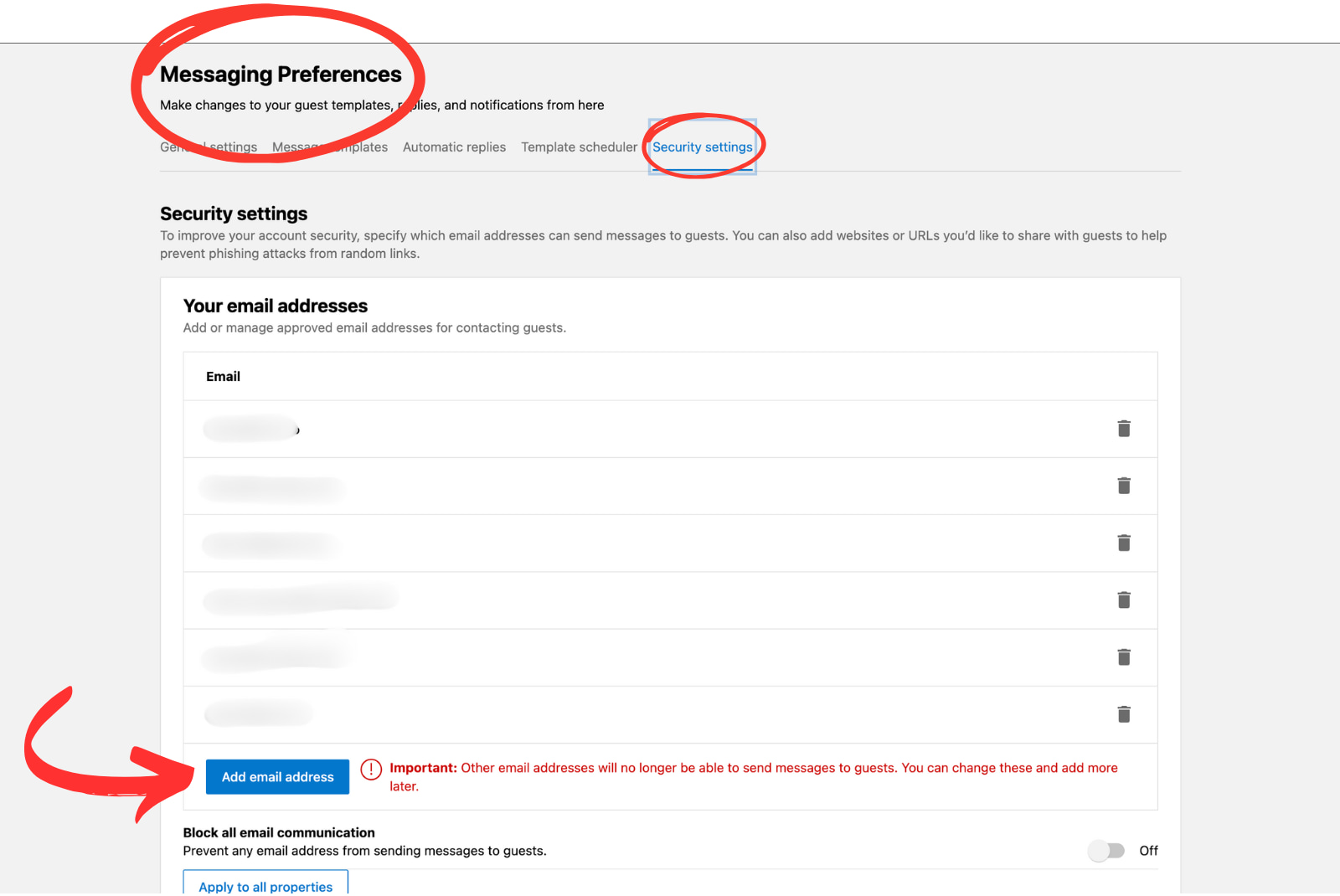Image resolution: width=1340 pixels, height=896 pixels.
Task: Switch to Template scheduler
Action: (x=579, y=147)
